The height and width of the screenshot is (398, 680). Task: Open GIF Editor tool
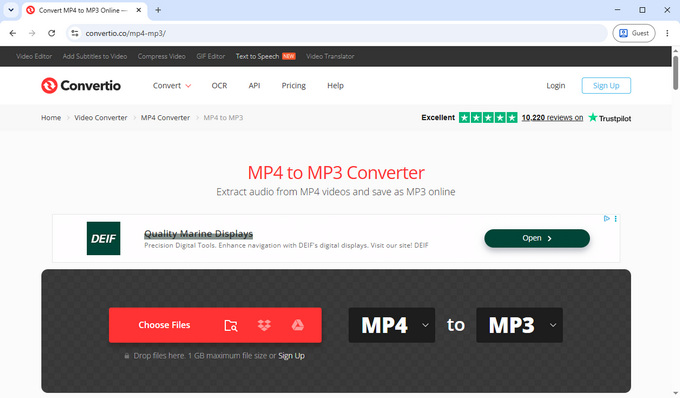click(x=210, y=56)
